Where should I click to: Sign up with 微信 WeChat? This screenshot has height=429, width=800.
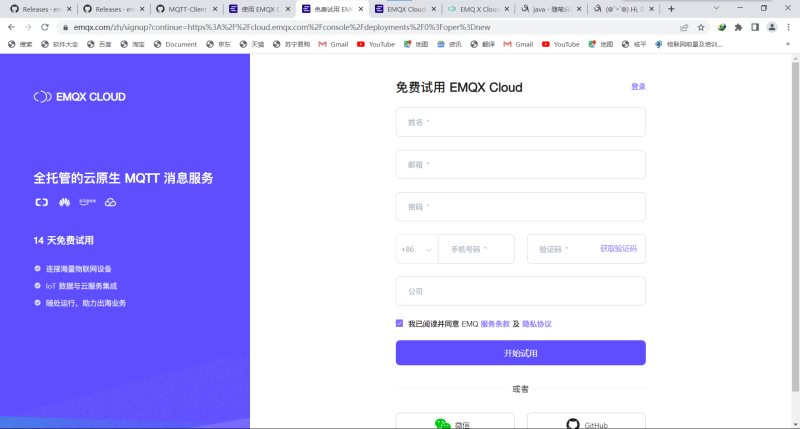click(x=455, y=421)
